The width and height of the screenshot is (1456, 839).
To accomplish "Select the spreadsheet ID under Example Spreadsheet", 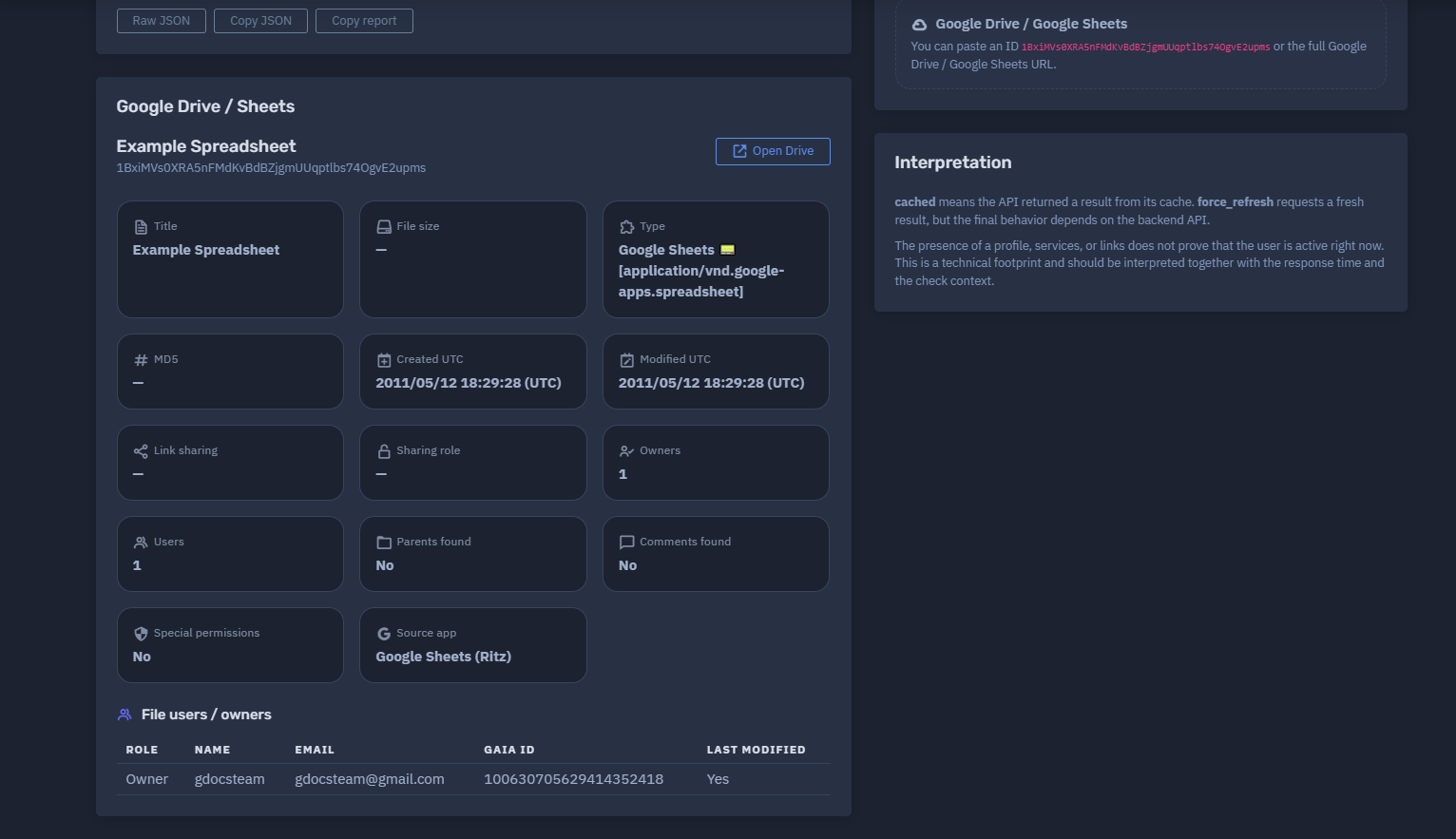I will pyautogui.click(x=271, y=168).
